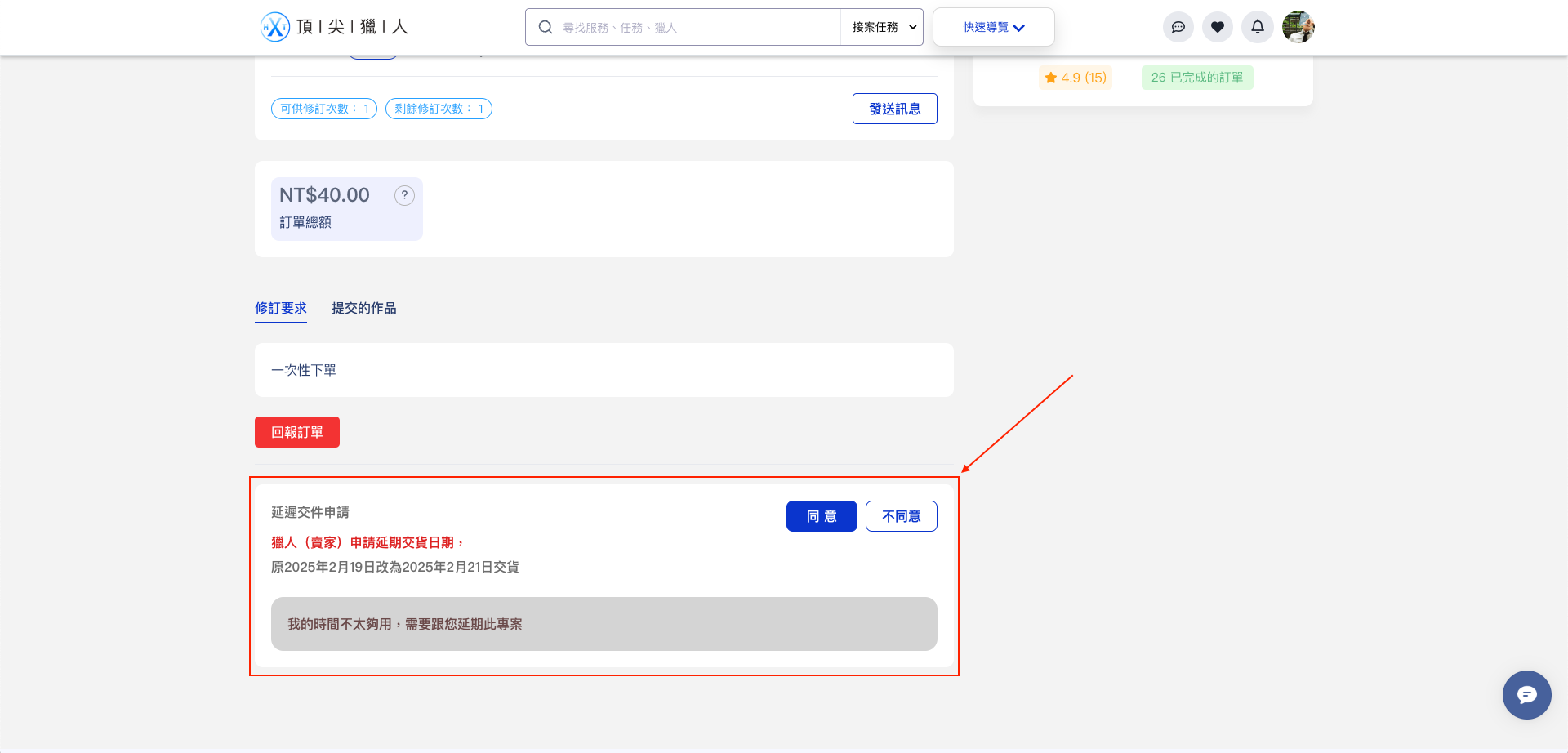The width and height of the screenshot is (1568, 753).
Task: Open the messages chat bubble icon
Action: pyautogui.click(x=1178, y=27)
